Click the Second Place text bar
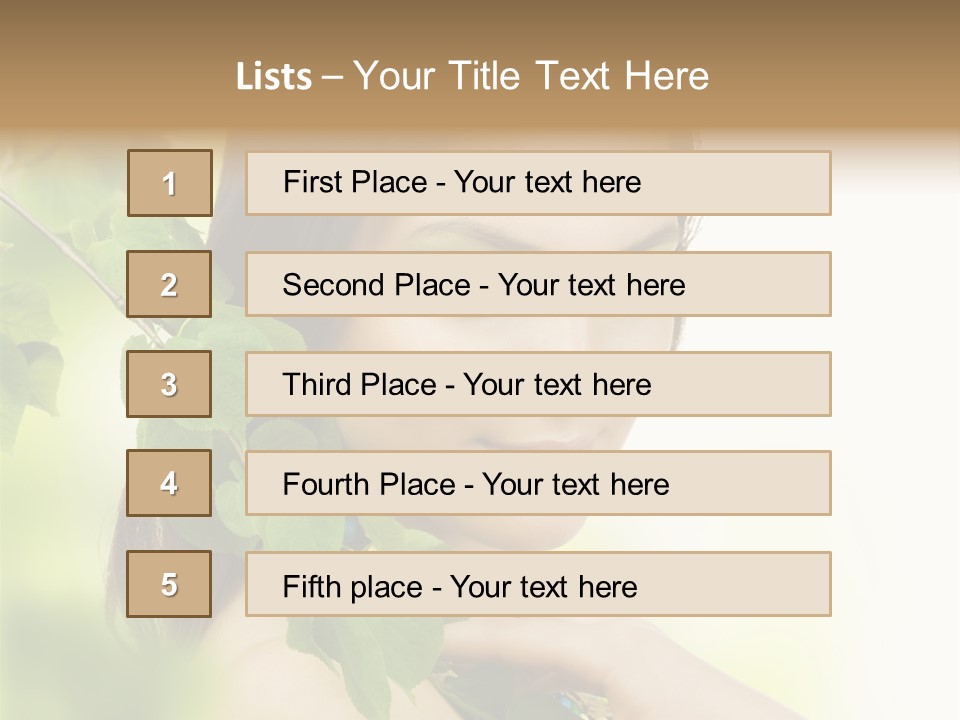This screenshot has height=720, width=960. tap(538, 284)
